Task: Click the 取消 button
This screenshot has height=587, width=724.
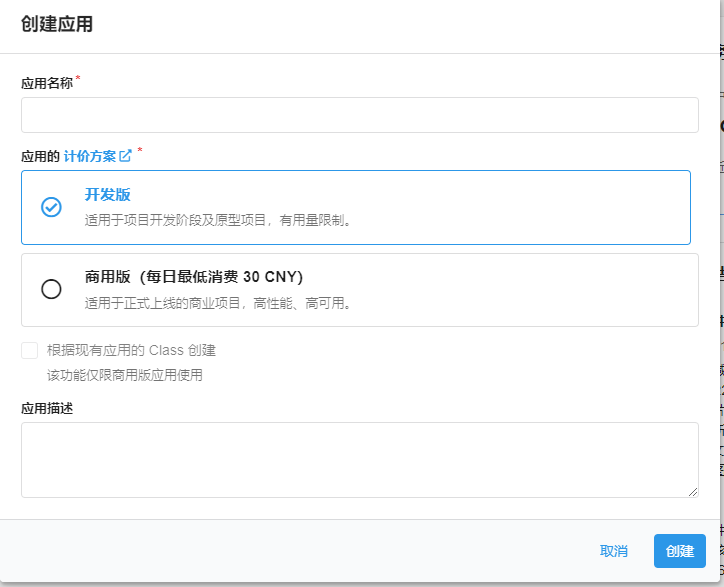Action: pyautogui.click(x=614, y=551)
